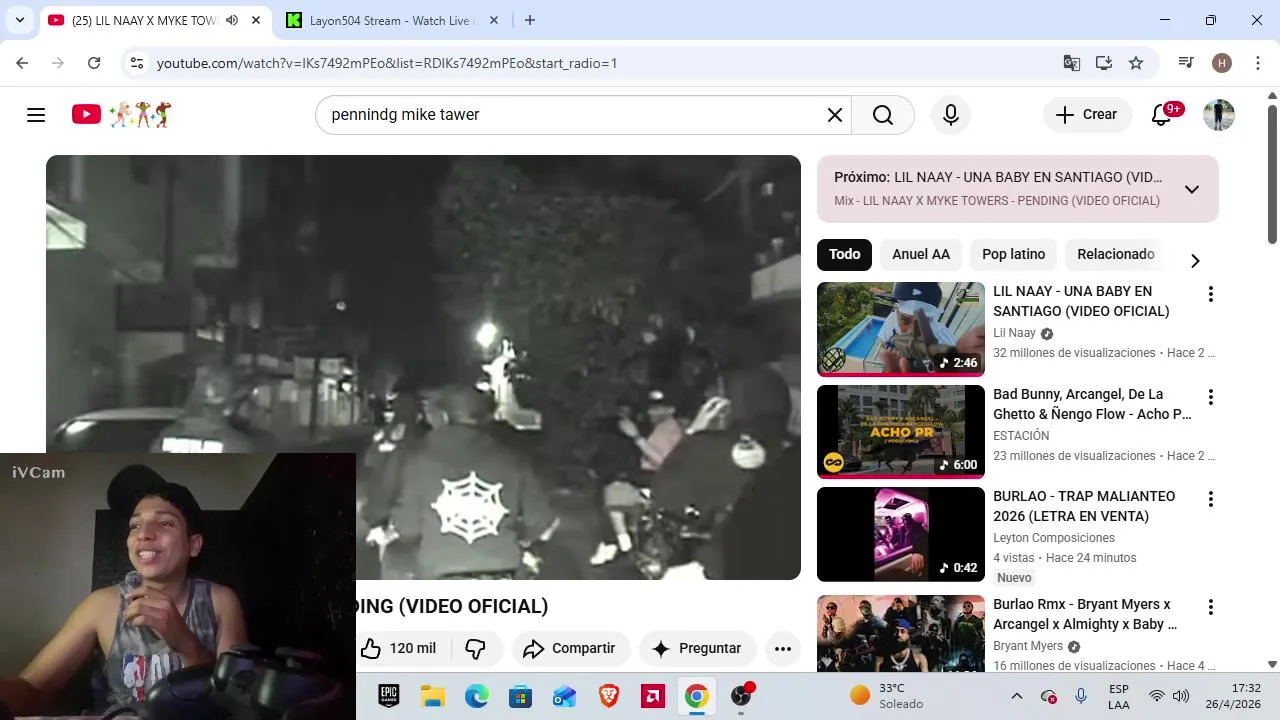Open the Bad Bunny, Arcangel Acho PR title

click(1092, 404)
